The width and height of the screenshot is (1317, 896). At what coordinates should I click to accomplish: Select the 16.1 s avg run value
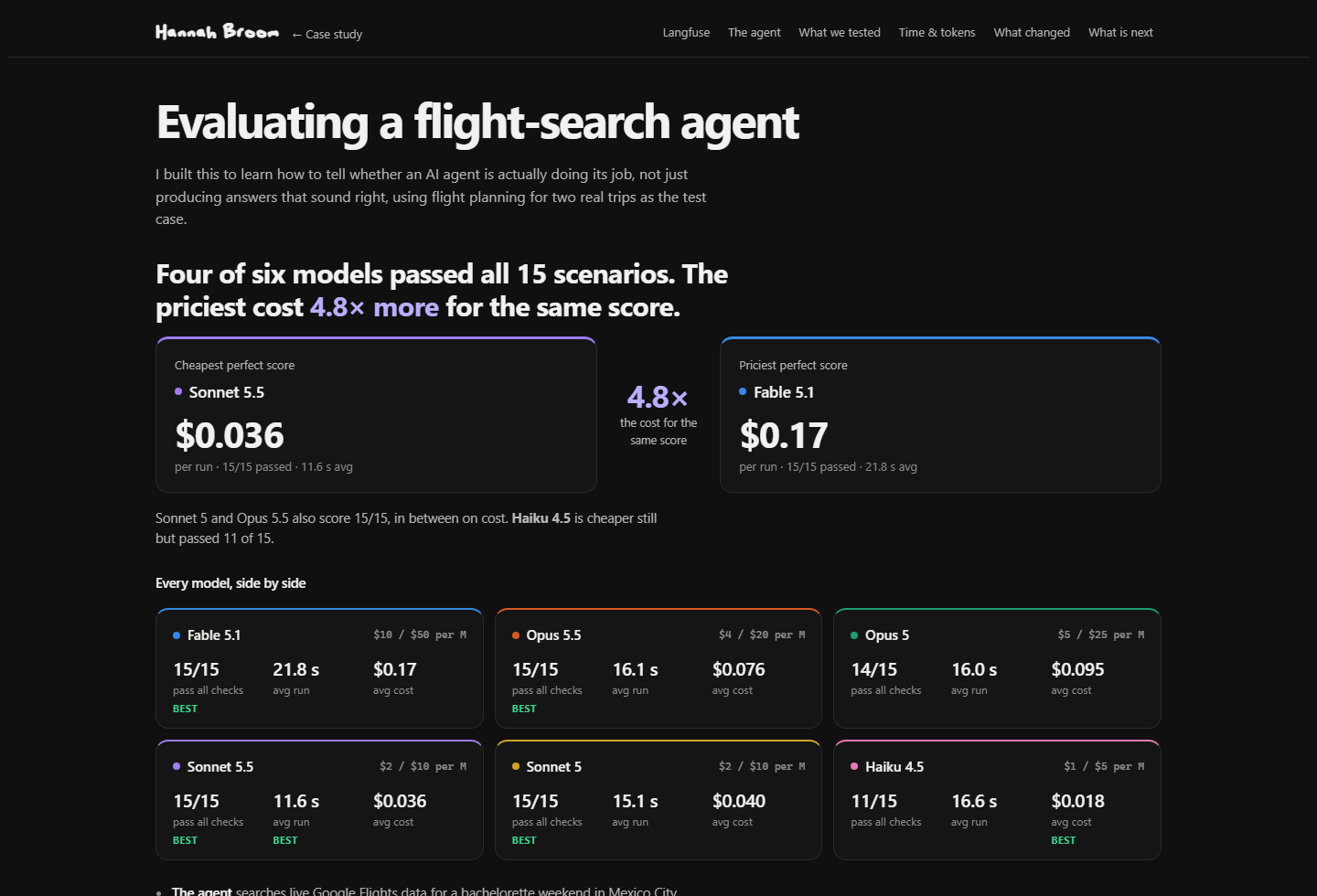coord(636,670)
